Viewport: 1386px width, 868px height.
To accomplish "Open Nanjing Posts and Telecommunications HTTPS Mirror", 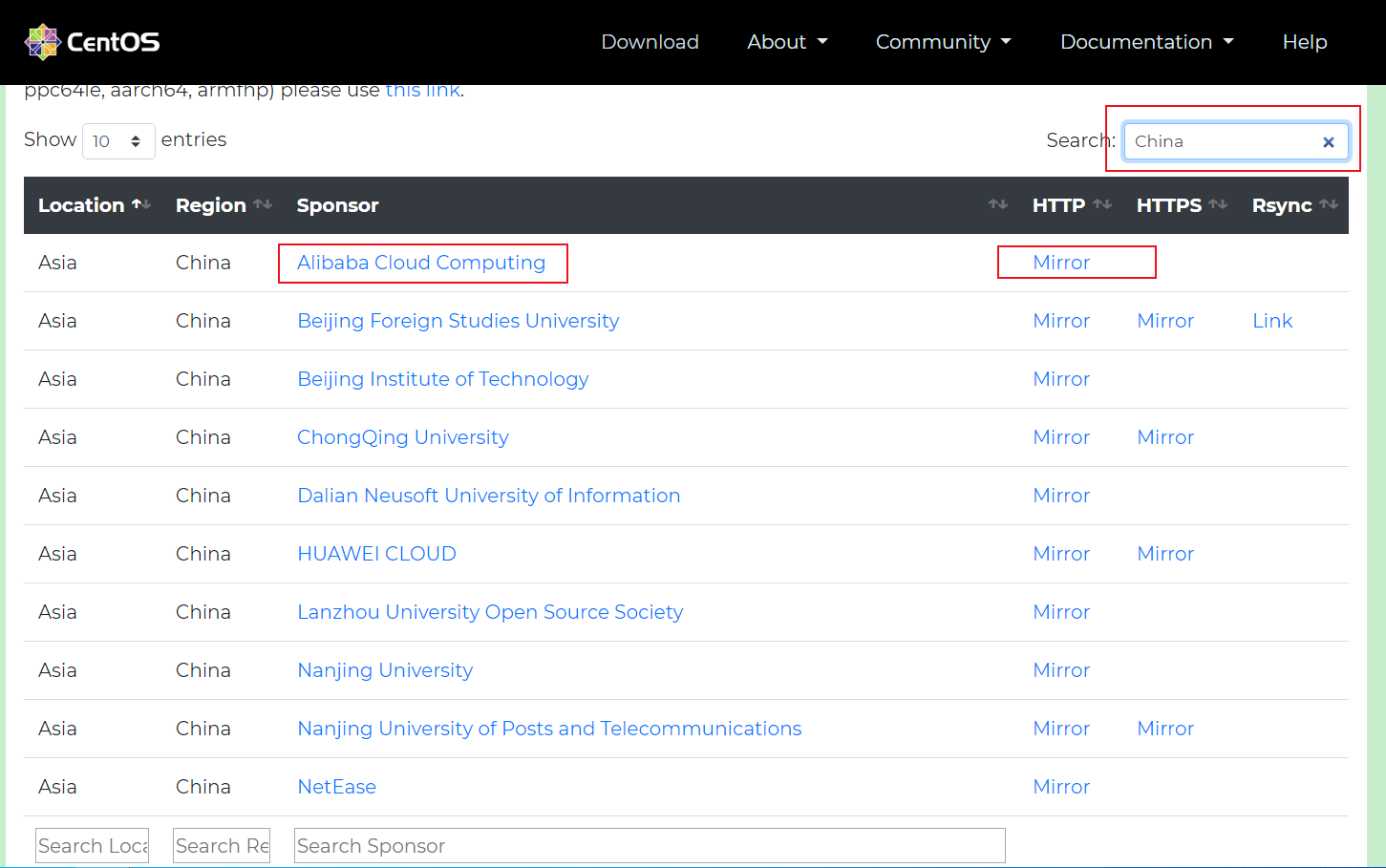I will [x=1165, y=729].
